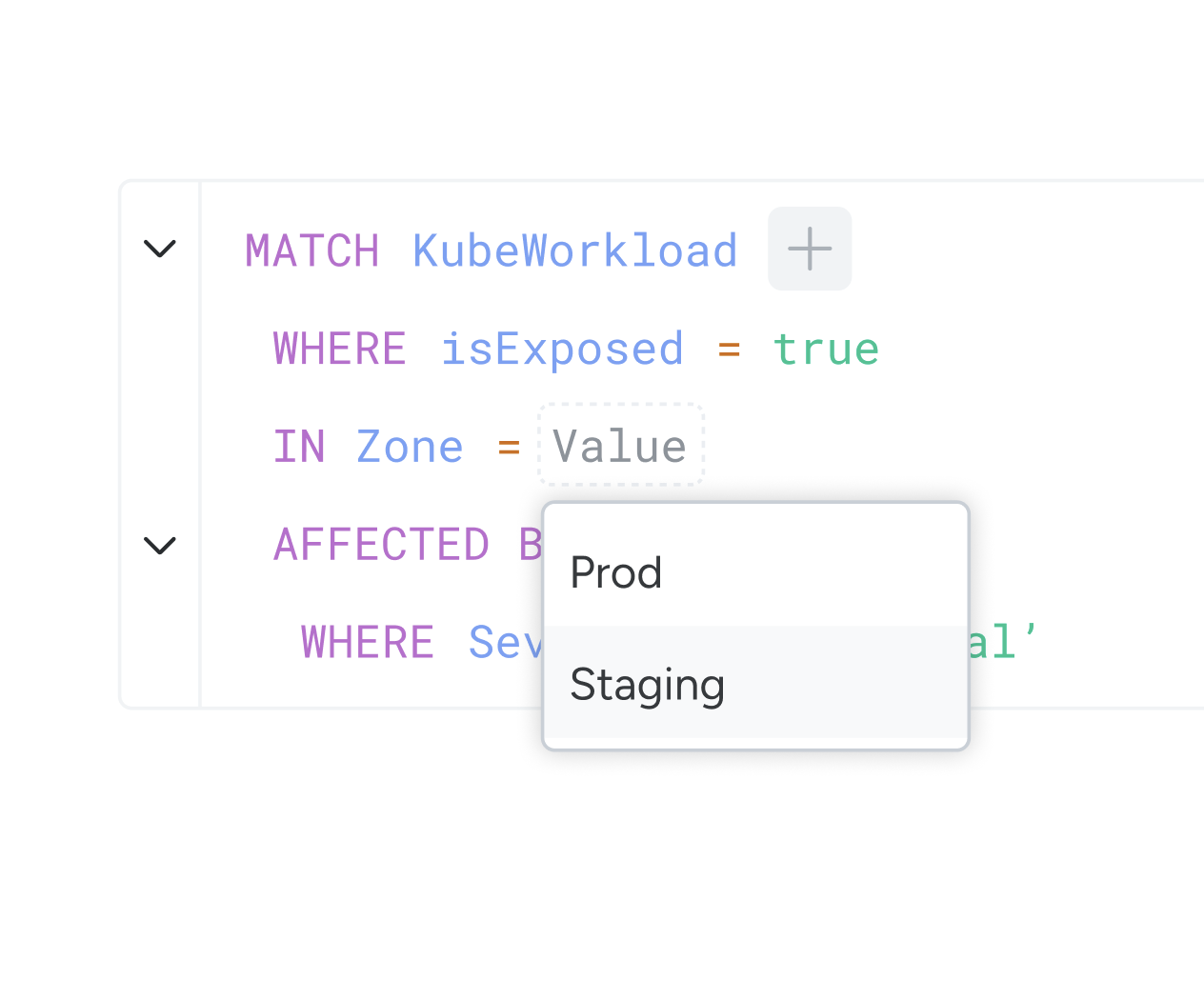The width and height of the screenshot is (1204, 1000).
Task: Select the equals operator after isExposed
Action: 729,350
